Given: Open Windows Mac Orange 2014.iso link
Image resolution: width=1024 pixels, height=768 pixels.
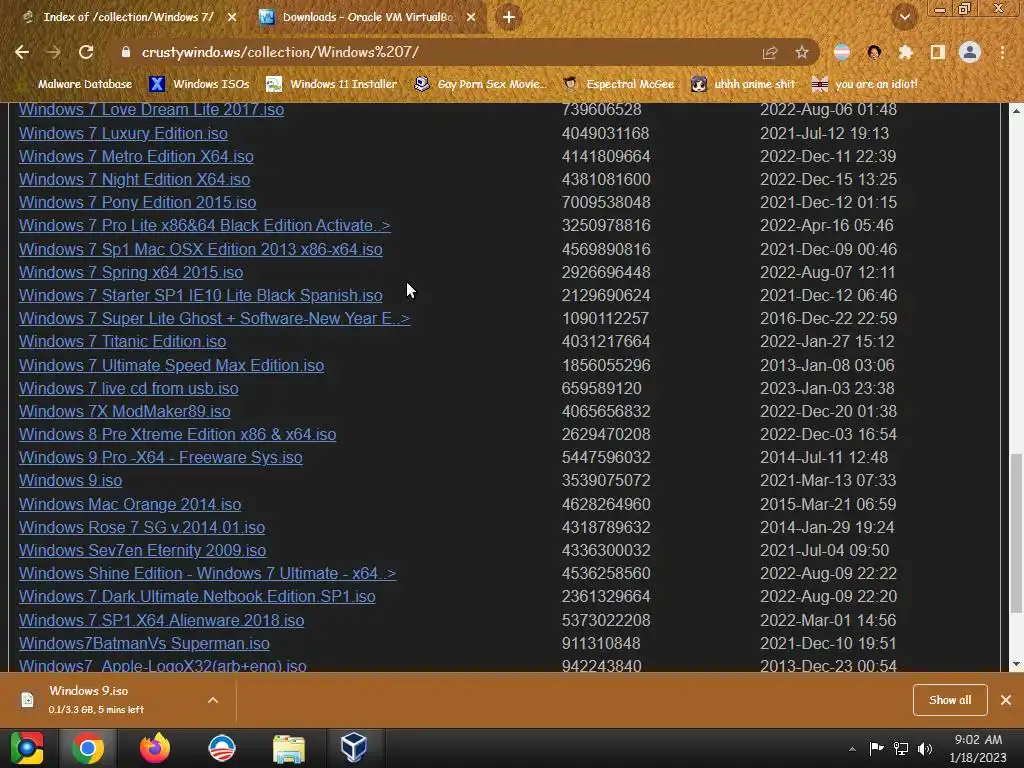Looking at the screenshot, I should coord(130,505).
